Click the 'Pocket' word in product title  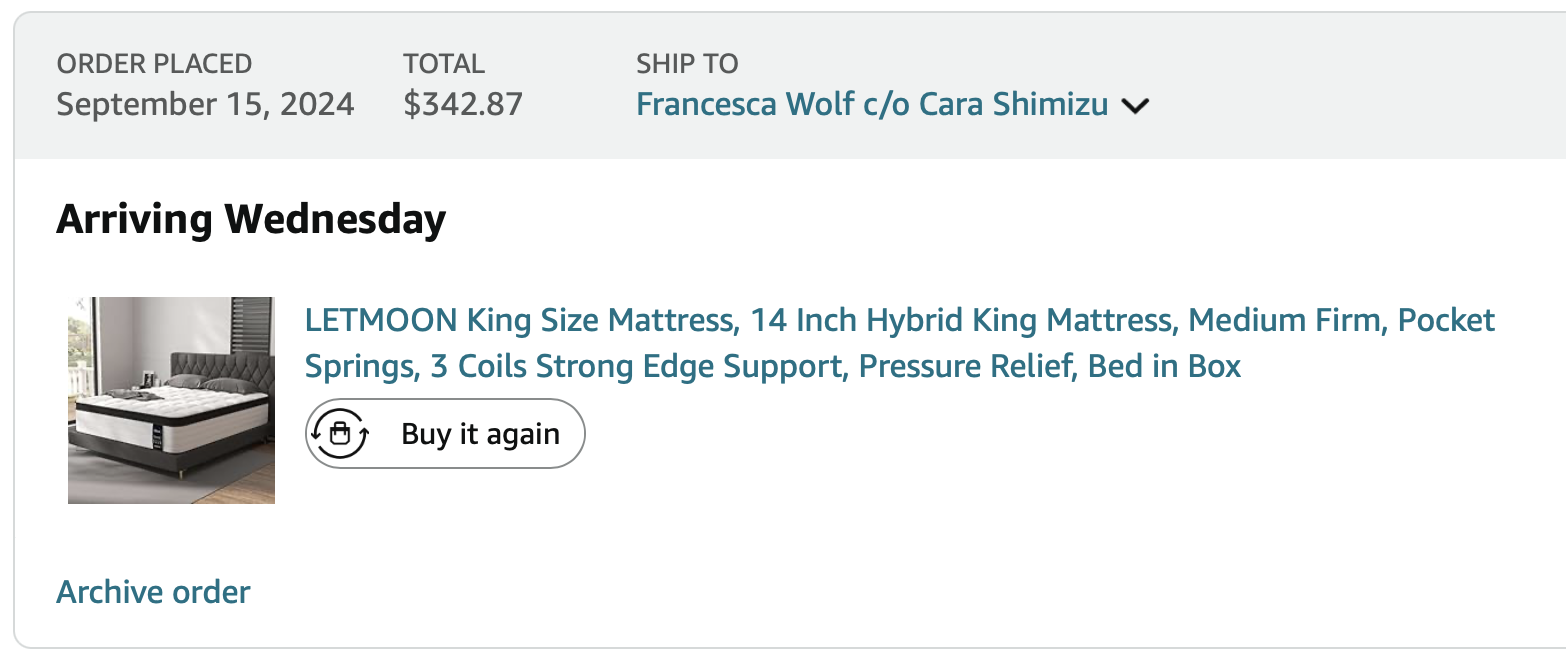(x=1446, y=321)
